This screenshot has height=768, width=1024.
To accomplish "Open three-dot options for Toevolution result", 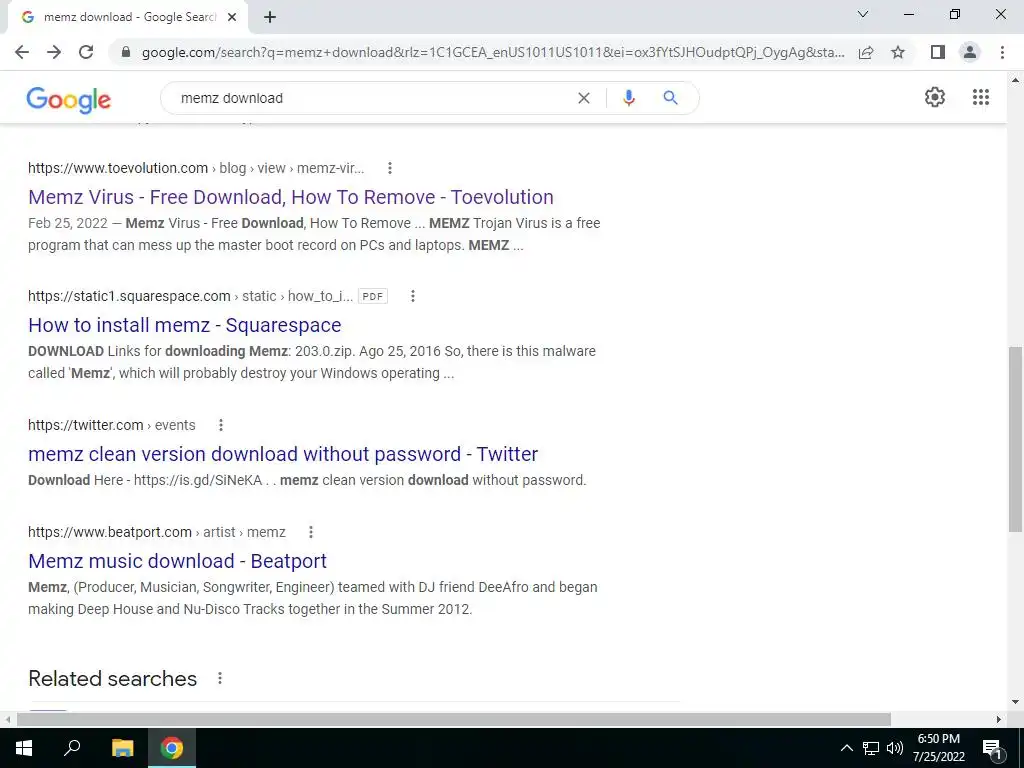I will click(x=389, y=168).
